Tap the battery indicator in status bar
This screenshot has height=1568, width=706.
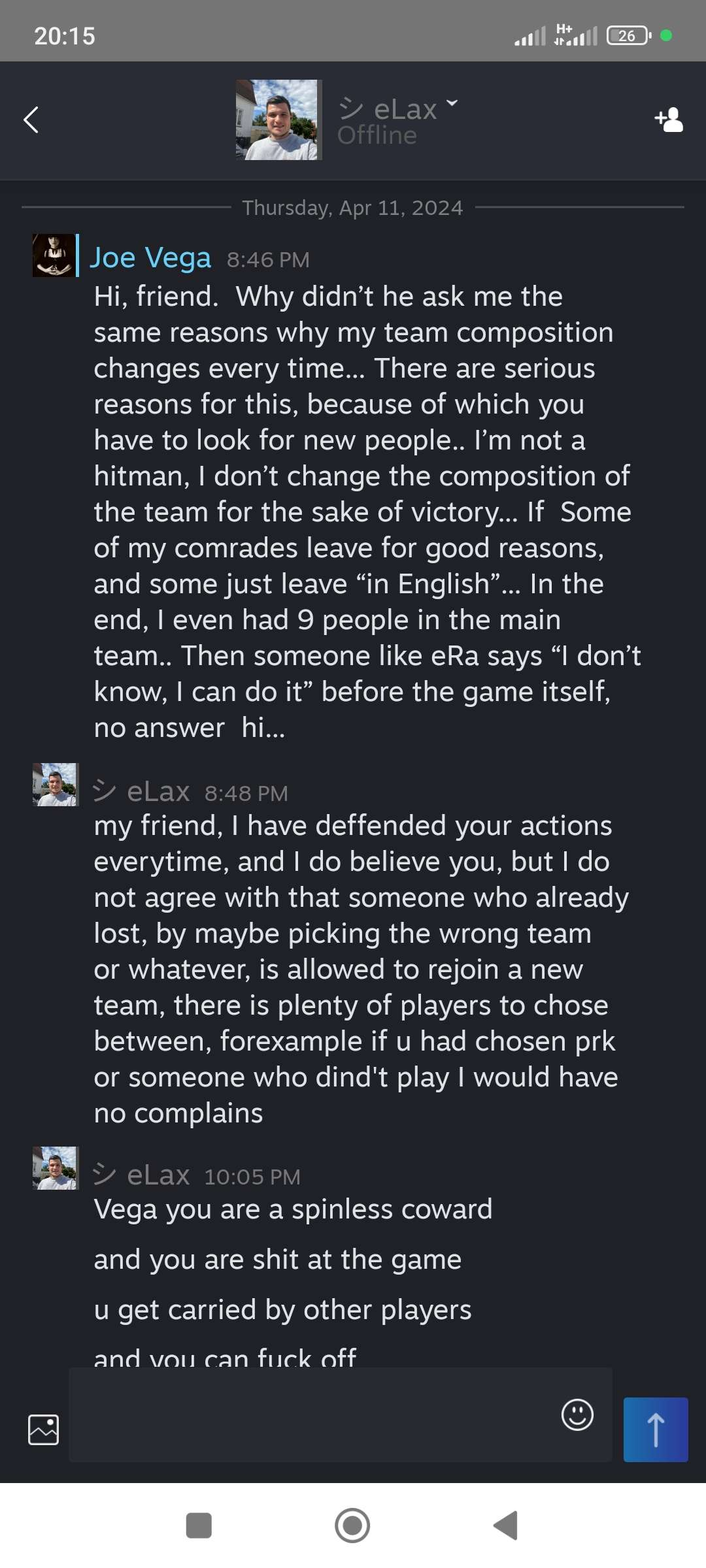pos(628,36)
